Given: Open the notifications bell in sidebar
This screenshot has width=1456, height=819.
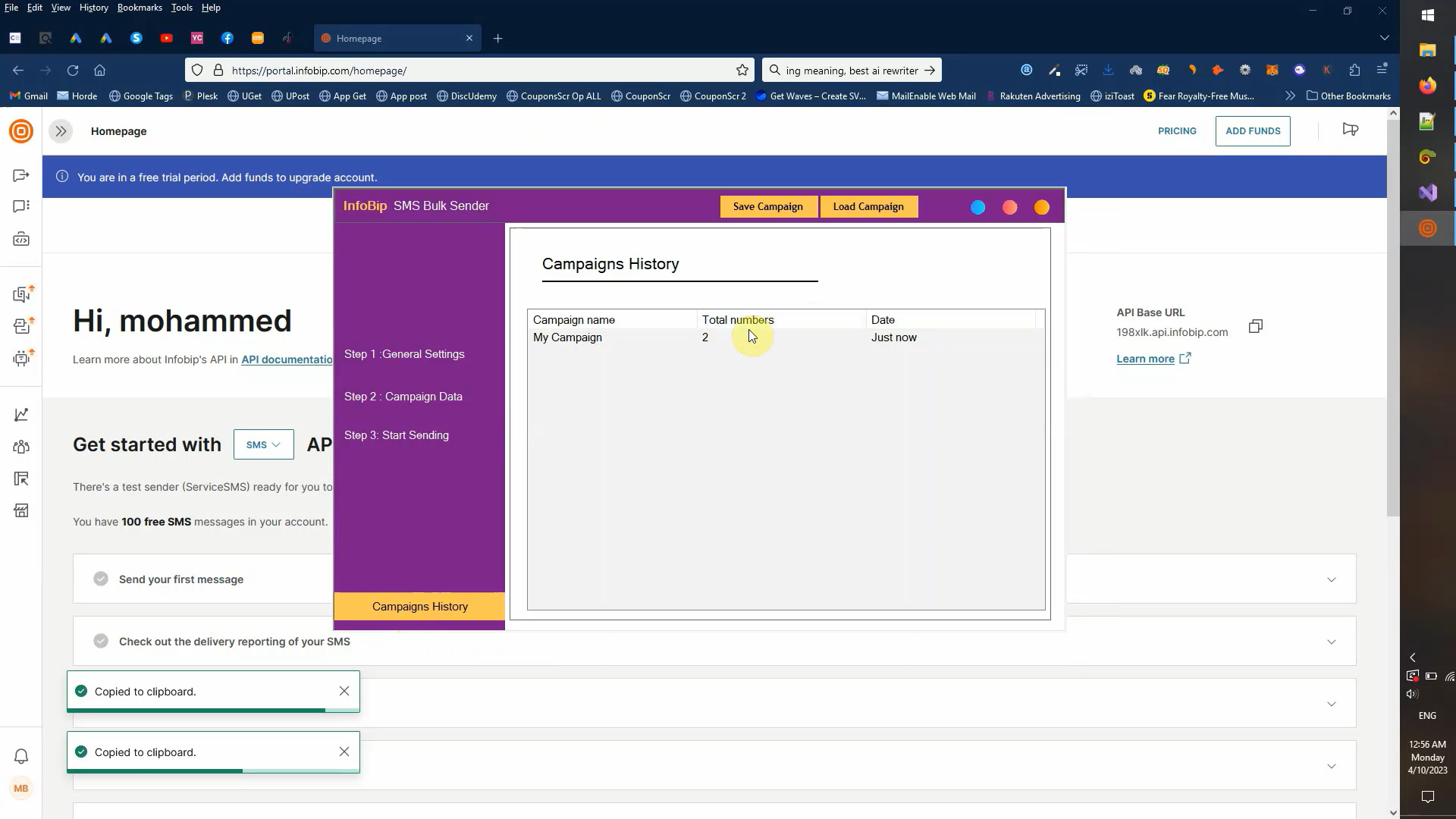Looking at the screenshot, I should [21, 756].
